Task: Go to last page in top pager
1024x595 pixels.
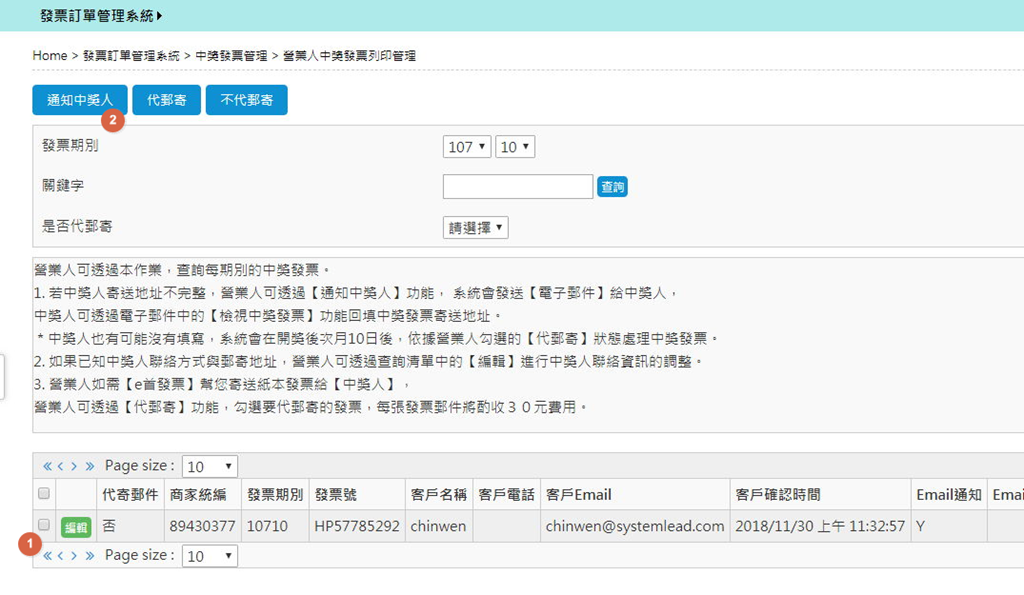Action: (x=89, y=466)
